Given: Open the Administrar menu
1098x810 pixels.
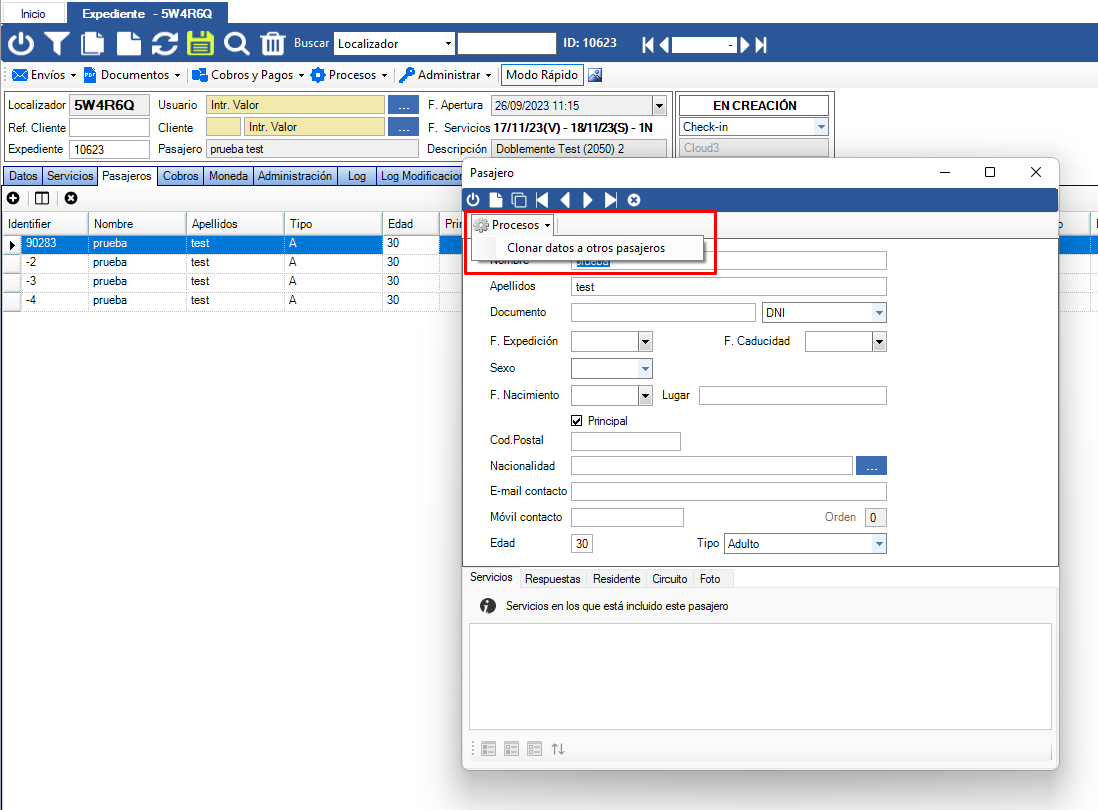Looking at the screenshot, I should pos(444,75).
